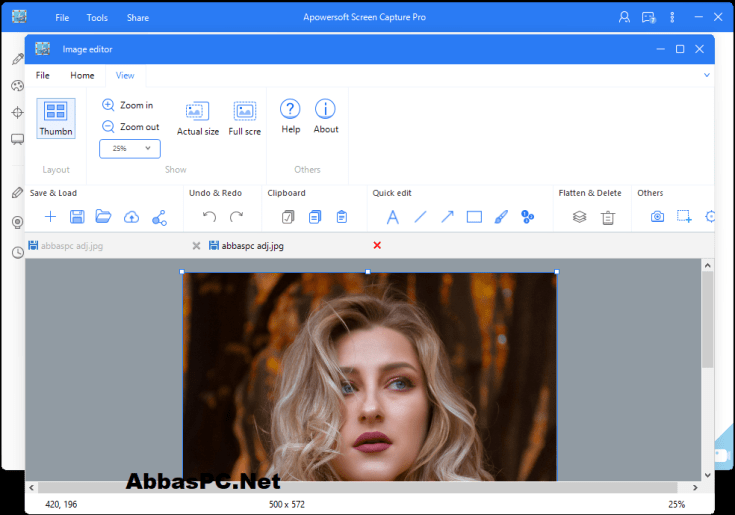Click crosshair icon in left sidebar

[x=17, y=112]
